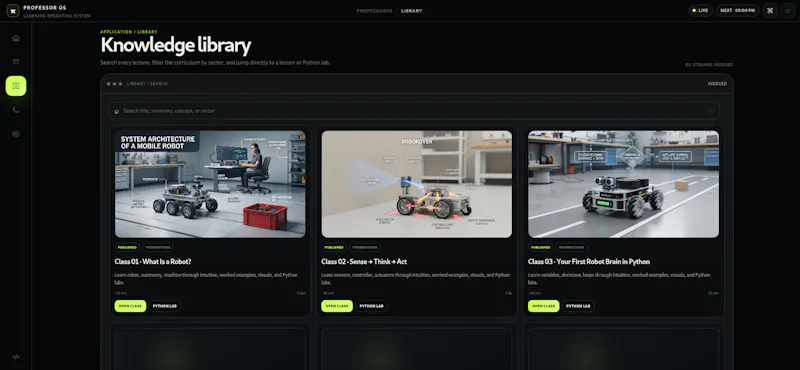Viewport: 800px width, 370px height.
Task: Click the Knowledge library heading
Action: tap(176, 45)
